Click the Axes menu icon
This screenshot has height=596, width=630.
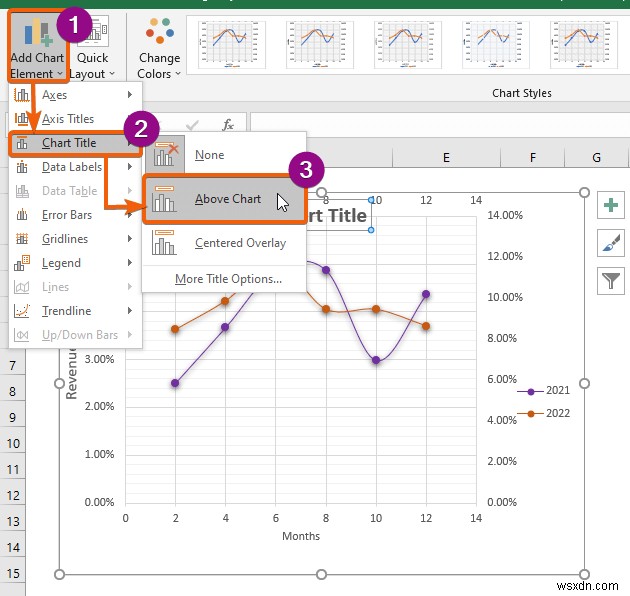coord(22,95)
